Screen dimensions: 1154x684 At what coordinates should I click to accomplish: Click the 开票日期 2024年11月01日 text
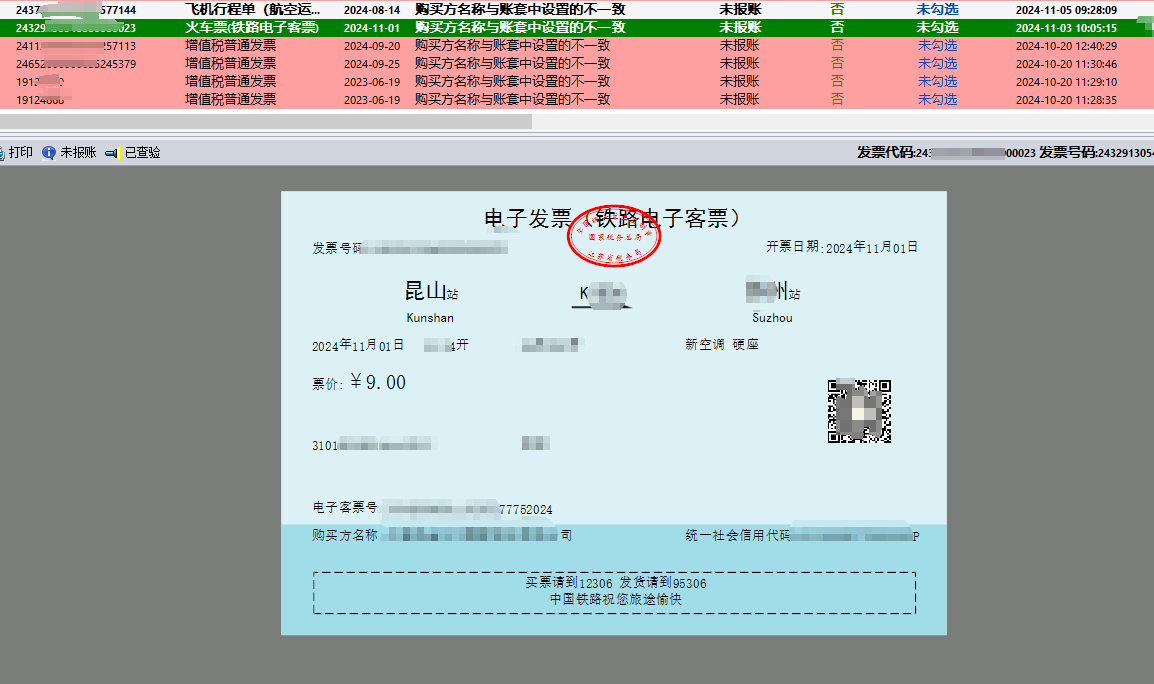[x=842, y=247]
